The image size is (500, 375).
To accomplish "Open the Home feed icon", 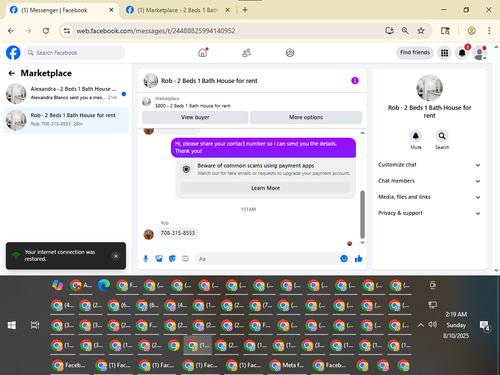I will (203, 53).
